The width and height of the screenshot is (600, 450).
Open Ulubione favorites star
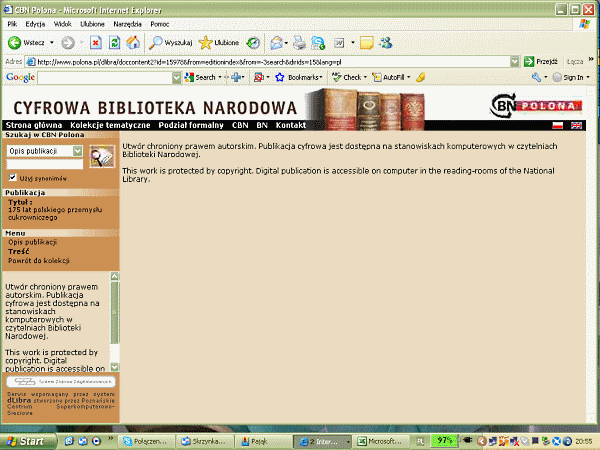tap(219, 42)
